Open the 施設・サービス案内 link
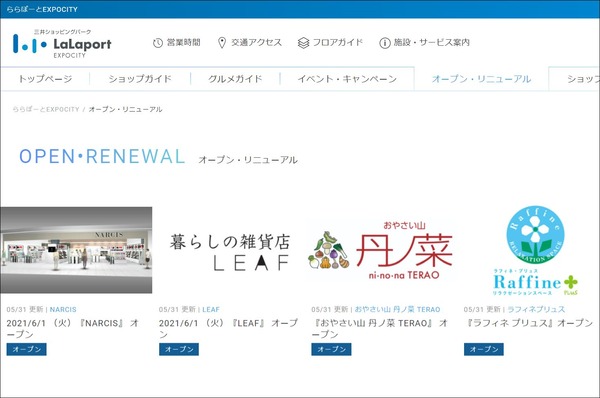The height and width of the screenshot is (398, 600). coord(432,42)
